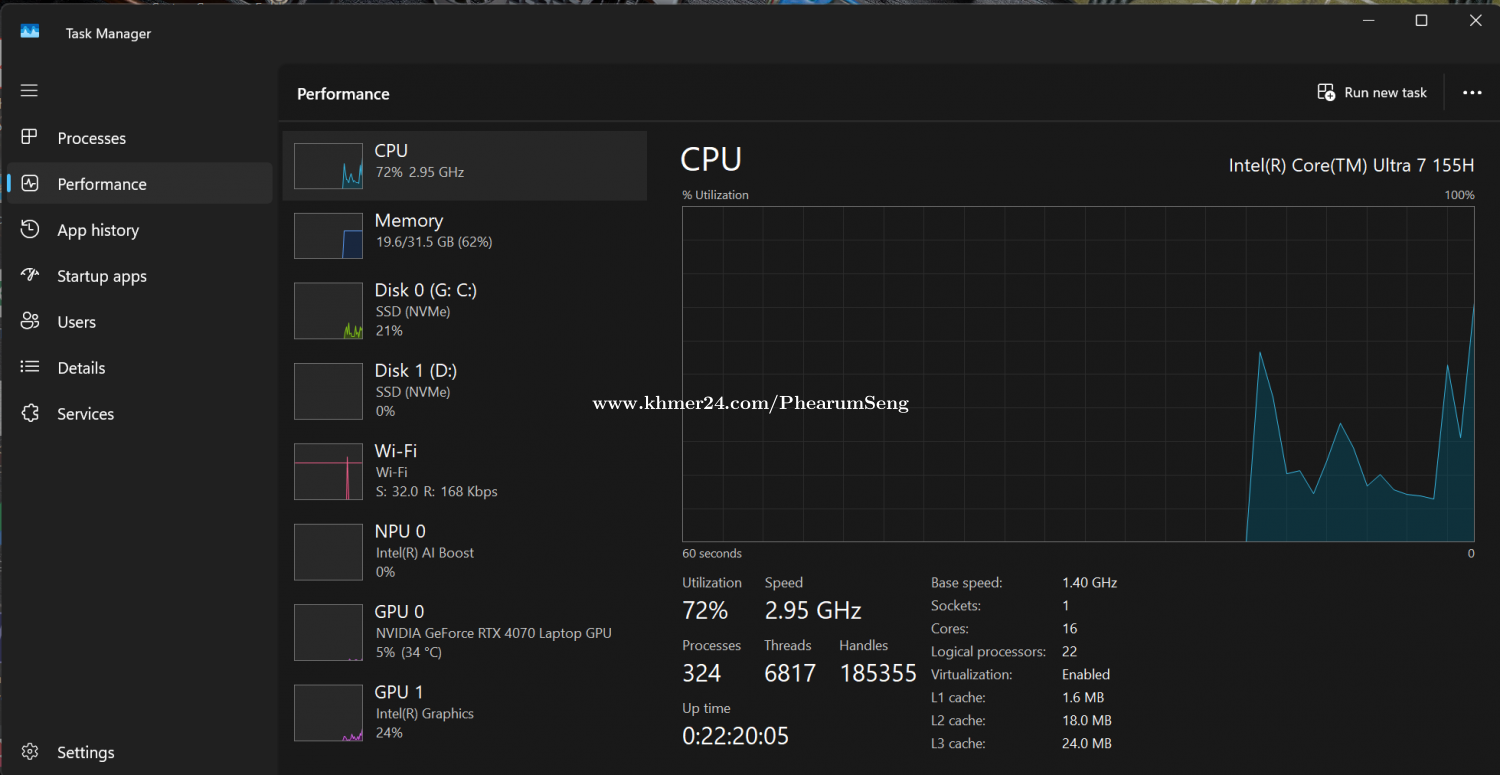This screenshot has width=1500, height=775.
Task: Click the 324 processes count
Action: coord(702,673)
